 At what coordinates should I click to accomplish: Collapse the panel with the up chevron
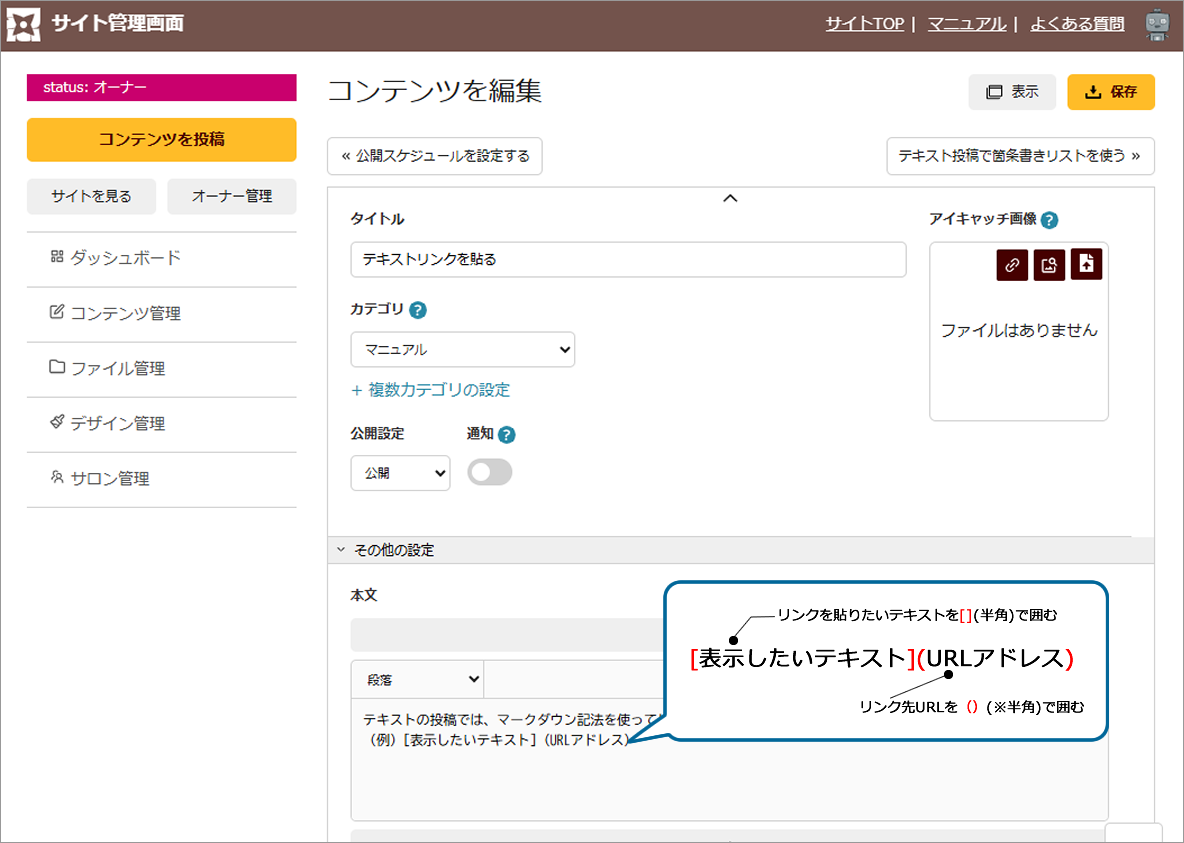click(730, 198)
